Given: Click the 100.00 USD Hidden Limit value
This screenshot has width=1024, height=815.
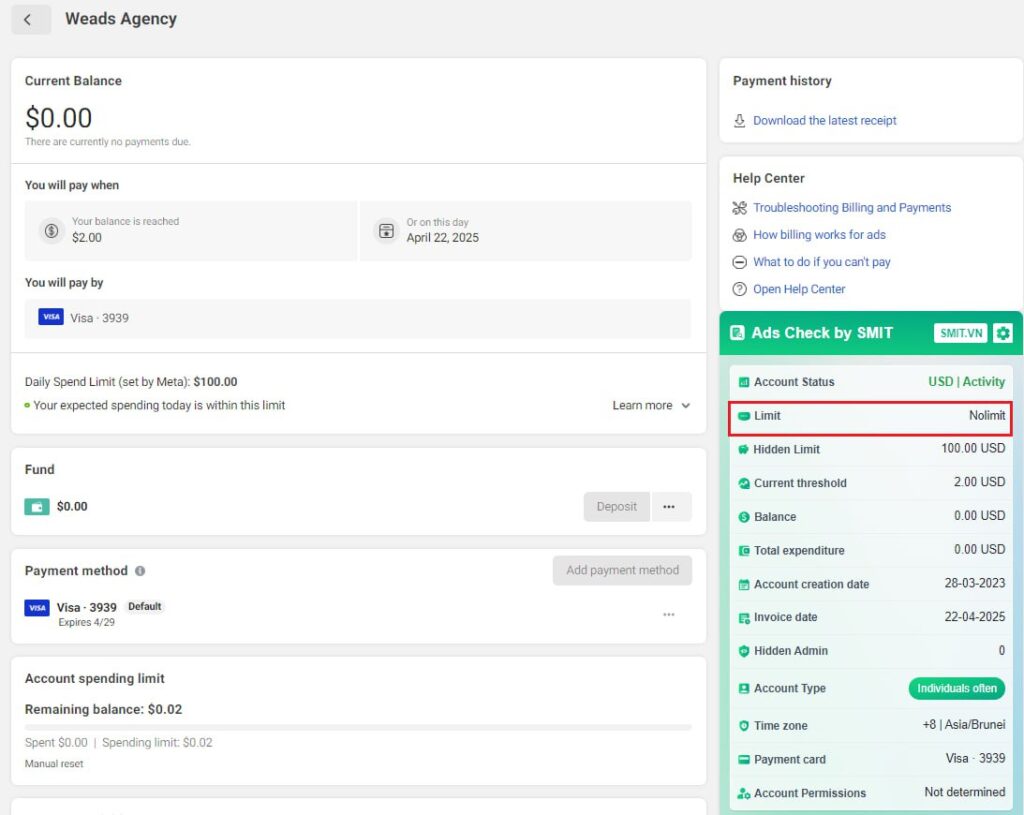Looking at the screenshot, I should pyautogui.click(x=973, y=449).
